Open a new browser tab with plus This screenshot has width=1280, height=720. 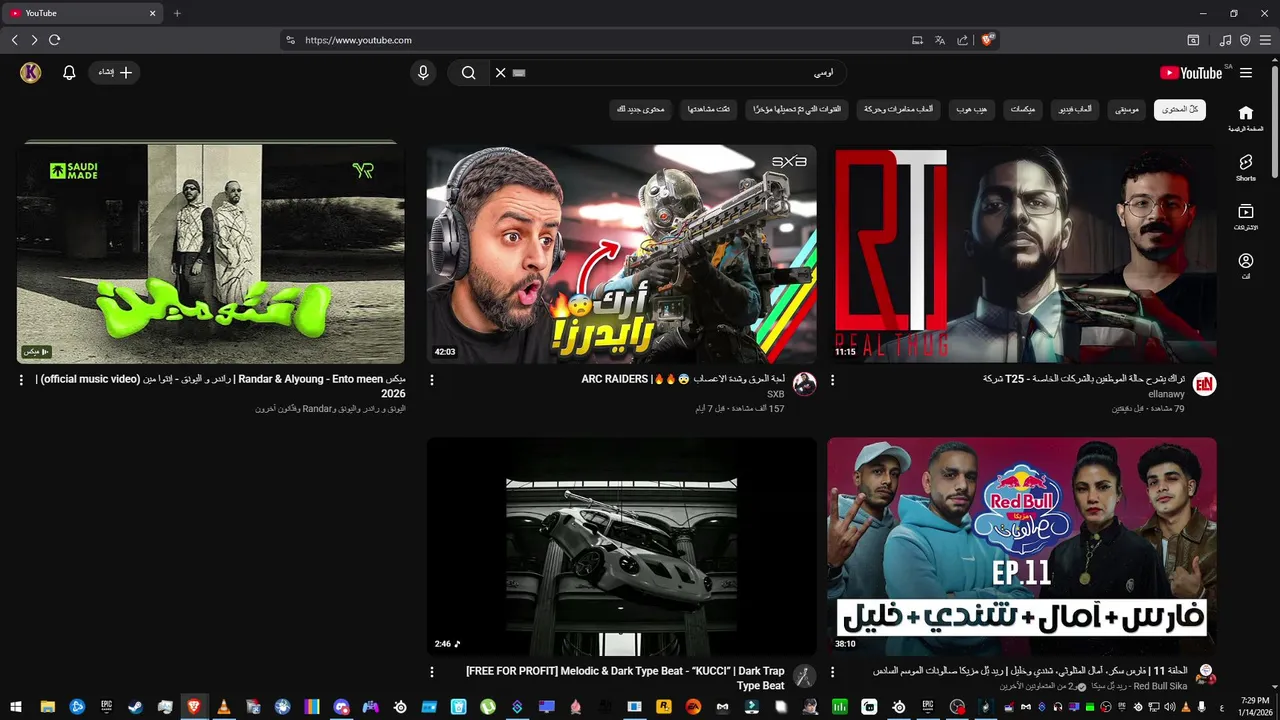(177, 13)
